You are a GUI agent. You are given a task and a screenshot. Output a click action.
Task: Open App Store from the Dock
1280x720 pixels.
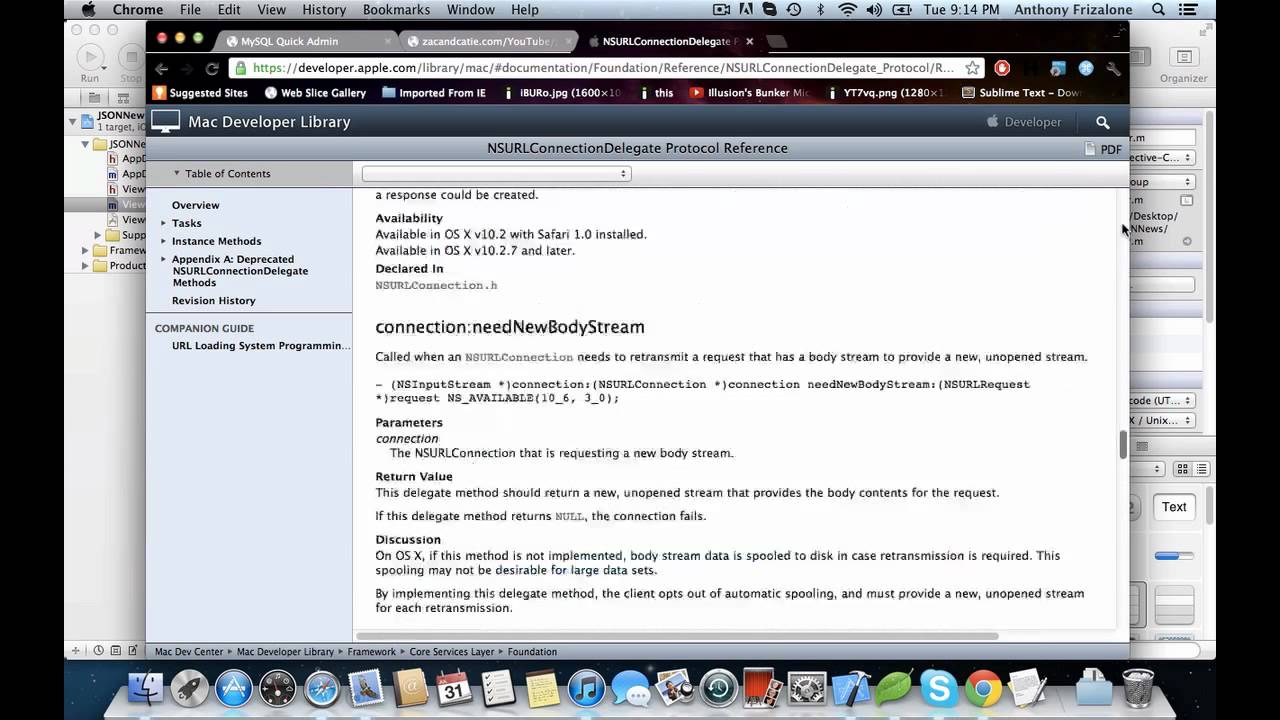pos(234,688)
